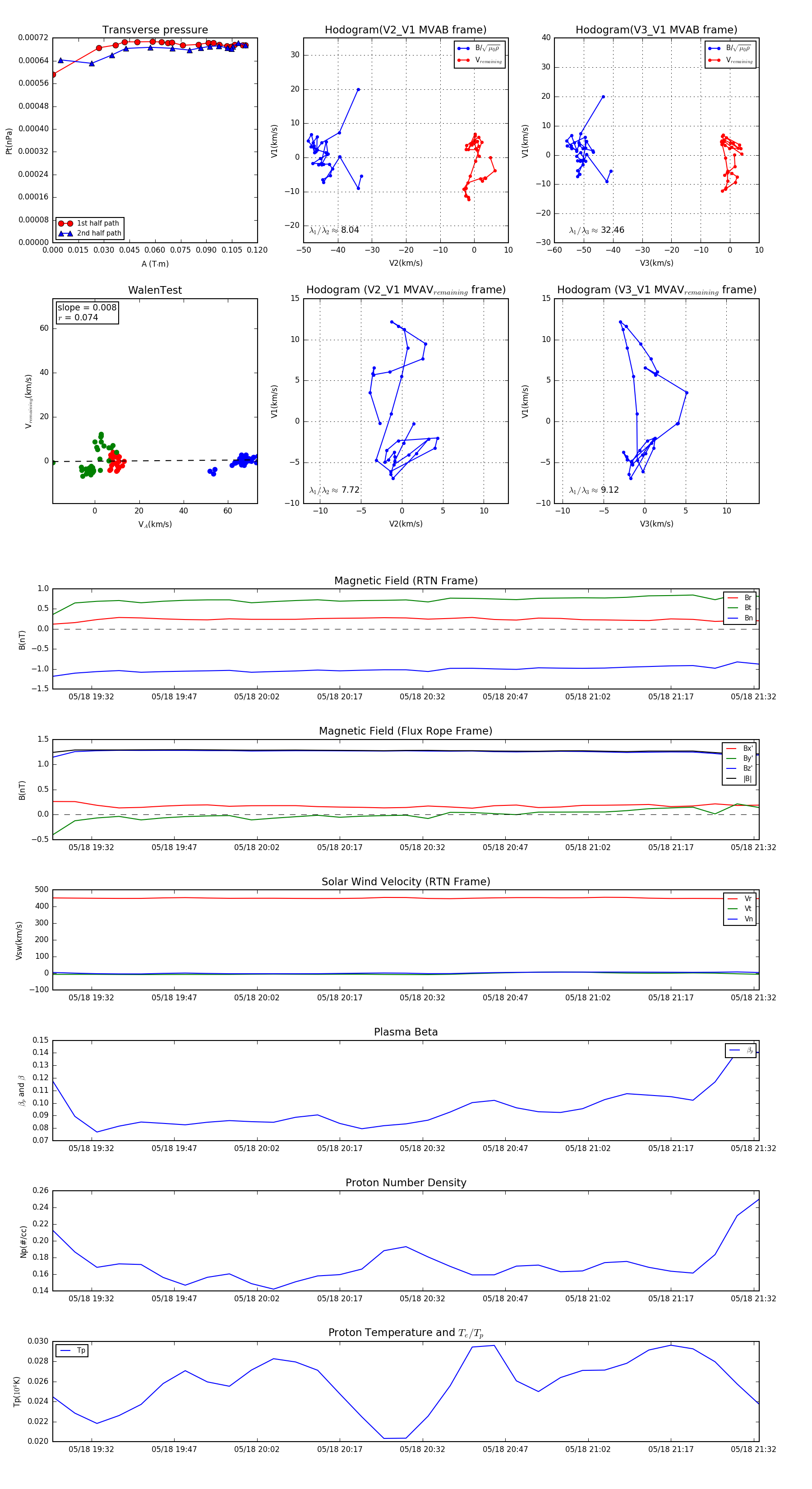Click the 'A (T·m)' axis label

pyautogui.click(x=155, y=264)
